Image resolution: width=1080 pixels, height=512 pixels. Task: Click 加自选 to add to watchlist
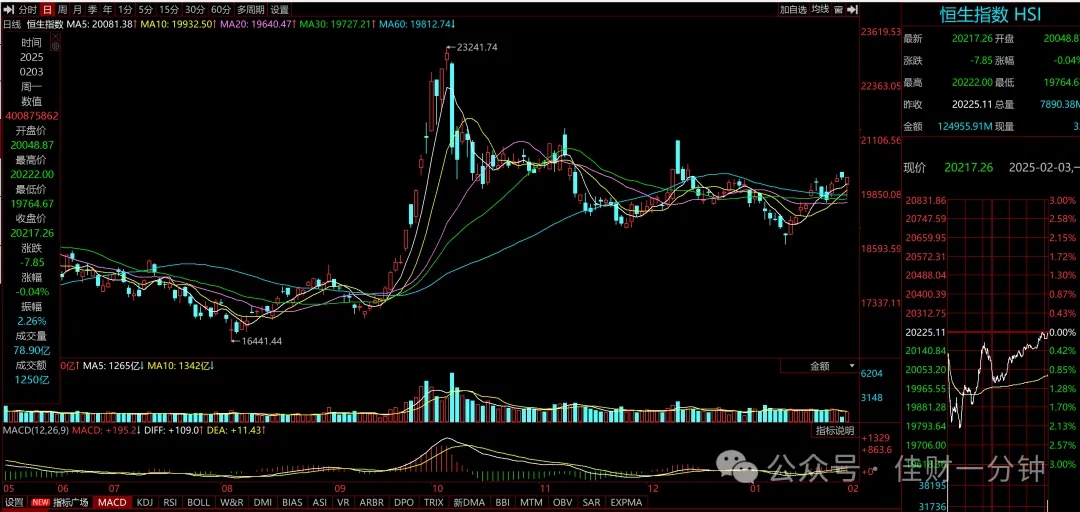pyautogui.click(x=793, y=10)
